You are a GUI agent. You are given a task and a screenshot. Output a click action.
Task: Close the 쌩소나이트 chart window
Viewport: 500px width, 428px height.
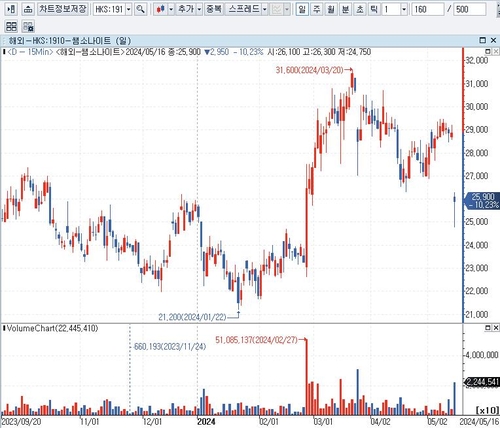(x=494, y=40)
